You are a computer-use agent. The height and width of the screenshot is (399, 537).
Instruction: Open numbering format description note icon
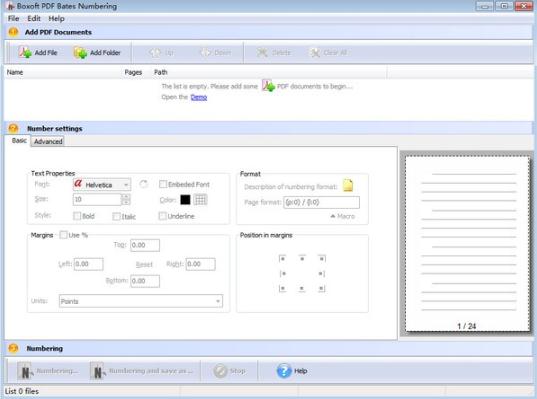(348, 185)
